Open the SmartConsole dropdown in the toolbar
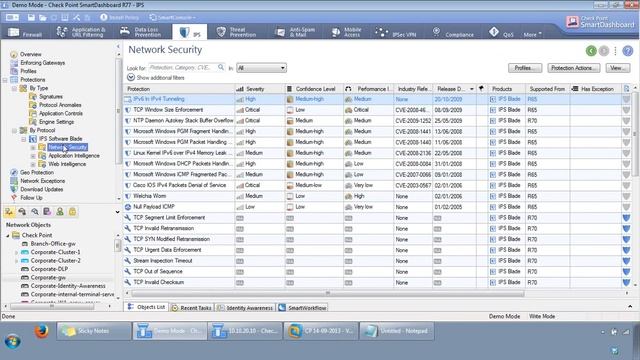 click(x=172, y=18)
